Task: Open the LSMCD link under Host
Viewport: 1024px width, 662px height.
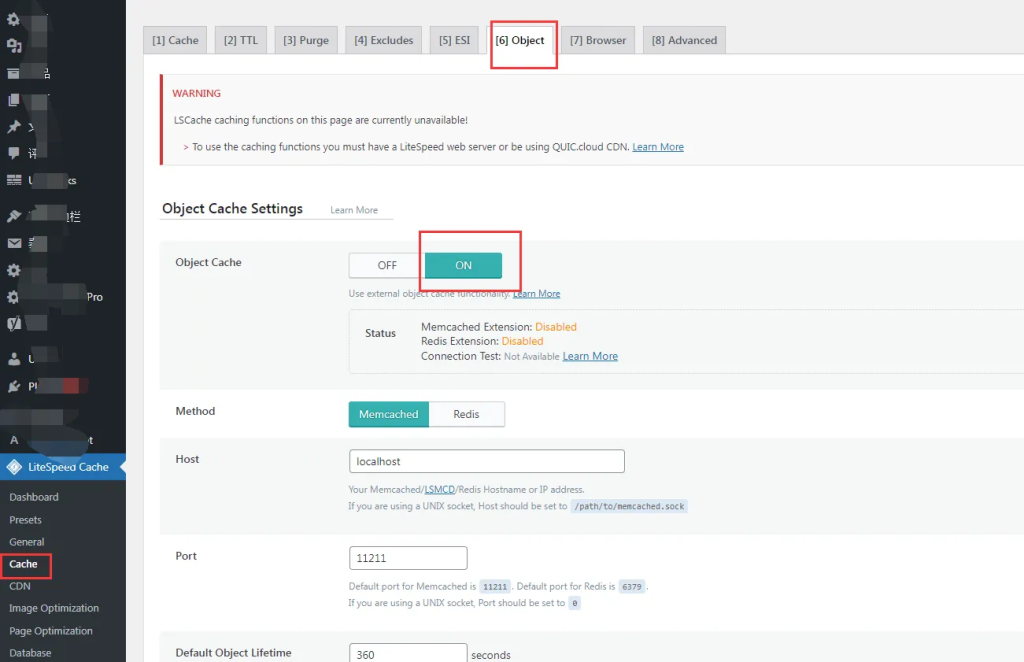Action: pos(440,489)
